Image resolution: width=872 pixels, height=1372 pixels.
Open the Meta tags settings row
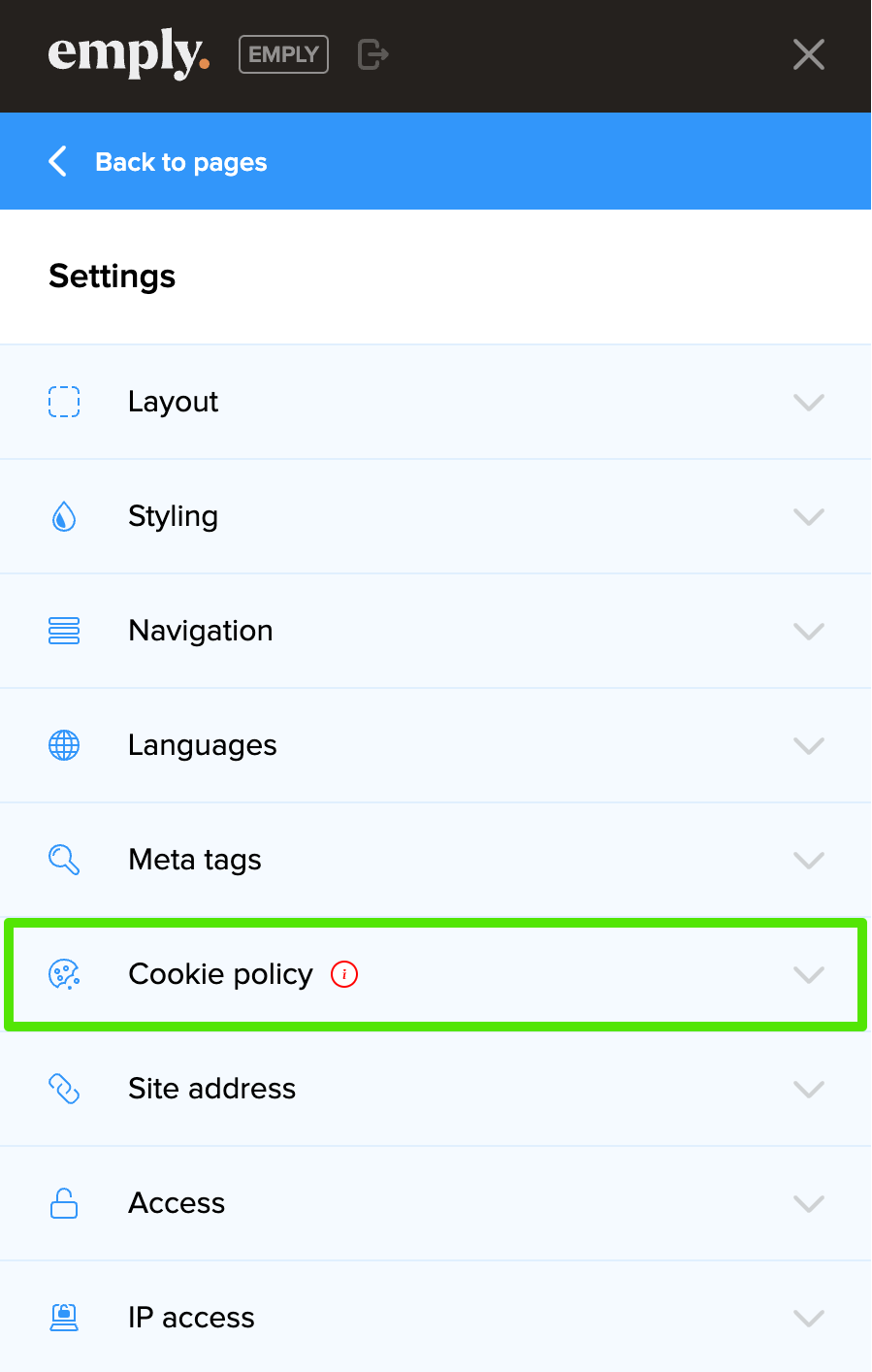(x=195, y=860)
